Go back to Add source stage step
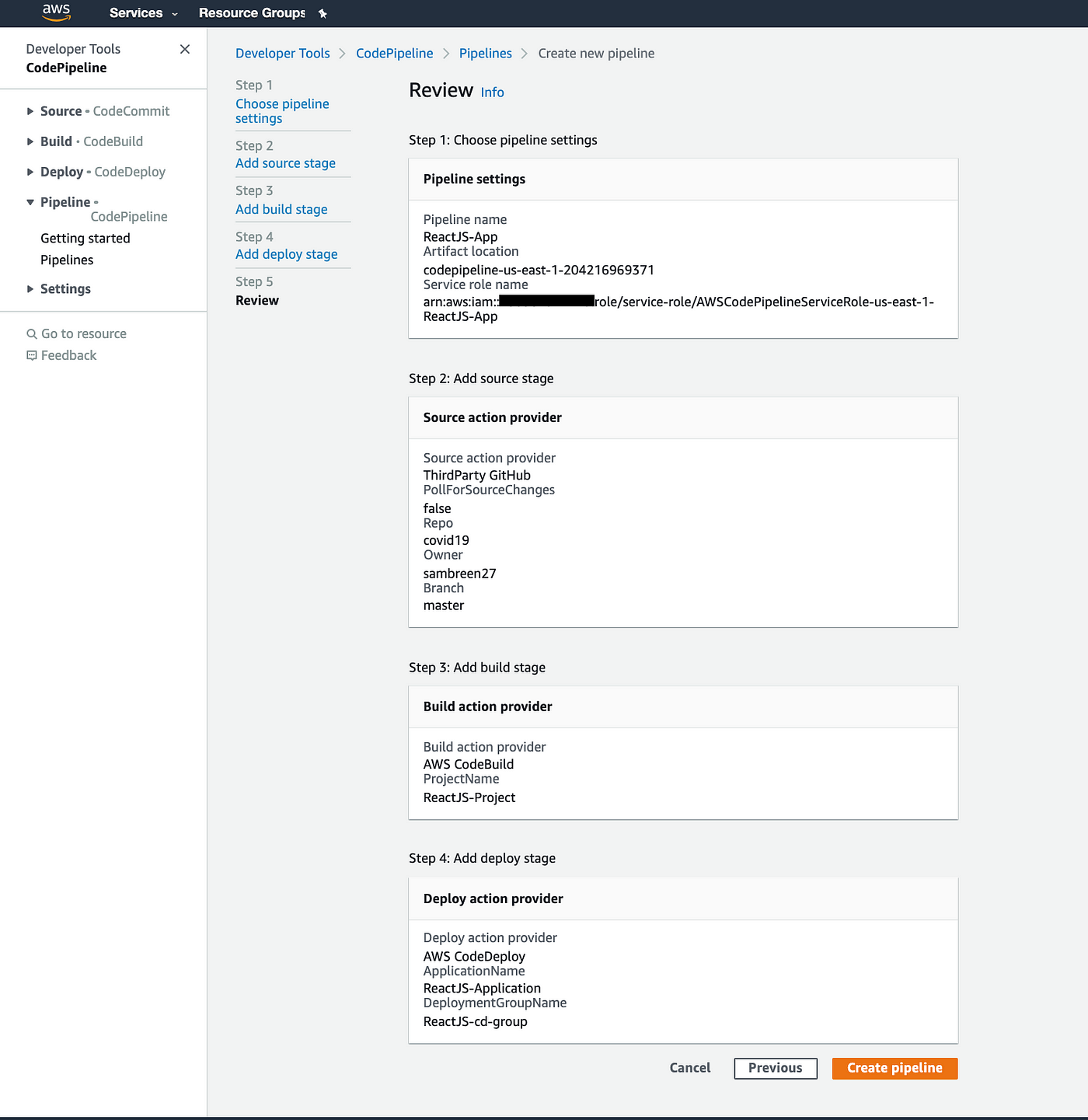This screenshot has width=1088, height=1120. click(x=286, y=163)
